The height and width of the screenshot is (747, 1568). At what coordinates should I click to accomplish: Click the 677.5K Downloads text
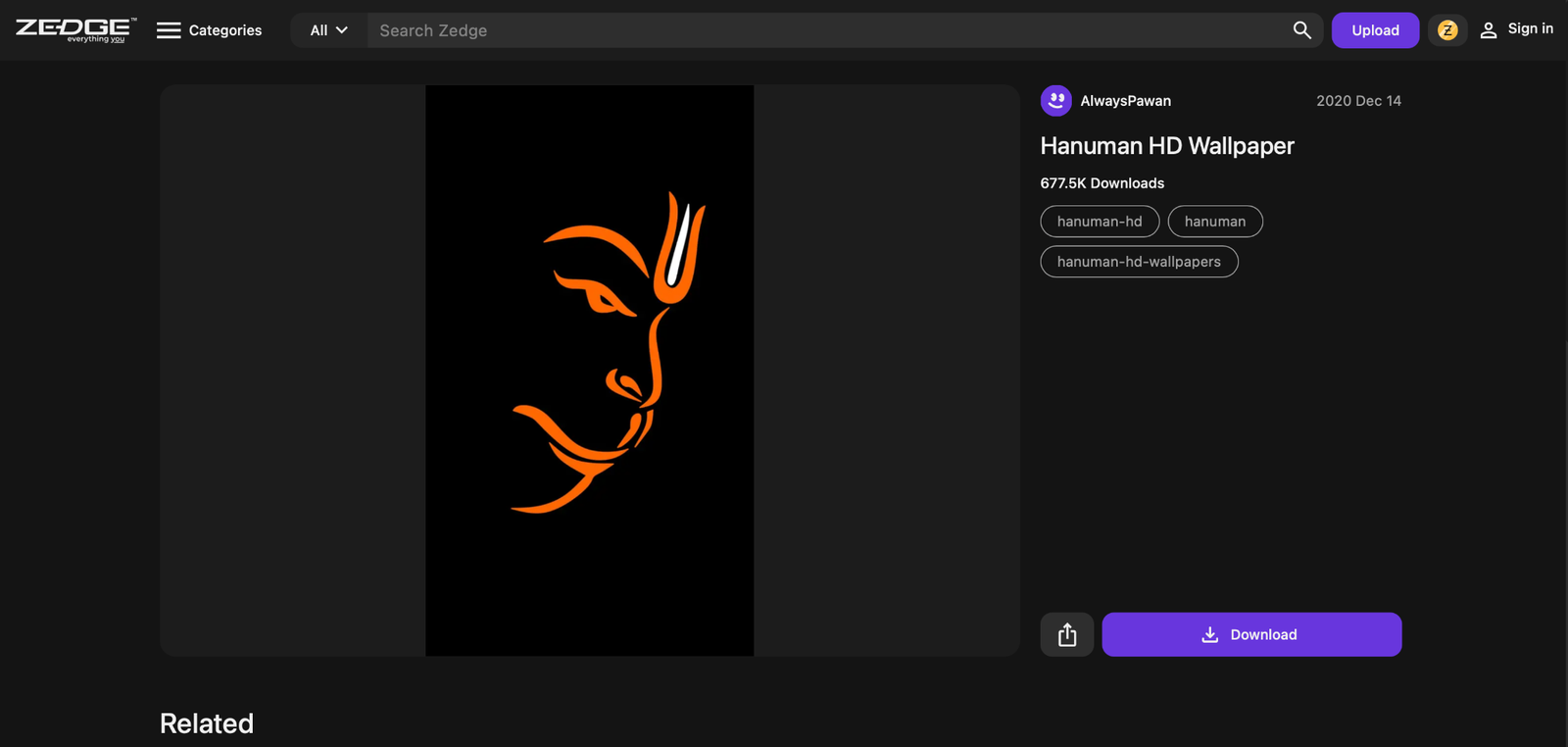tap(1102, 183)
